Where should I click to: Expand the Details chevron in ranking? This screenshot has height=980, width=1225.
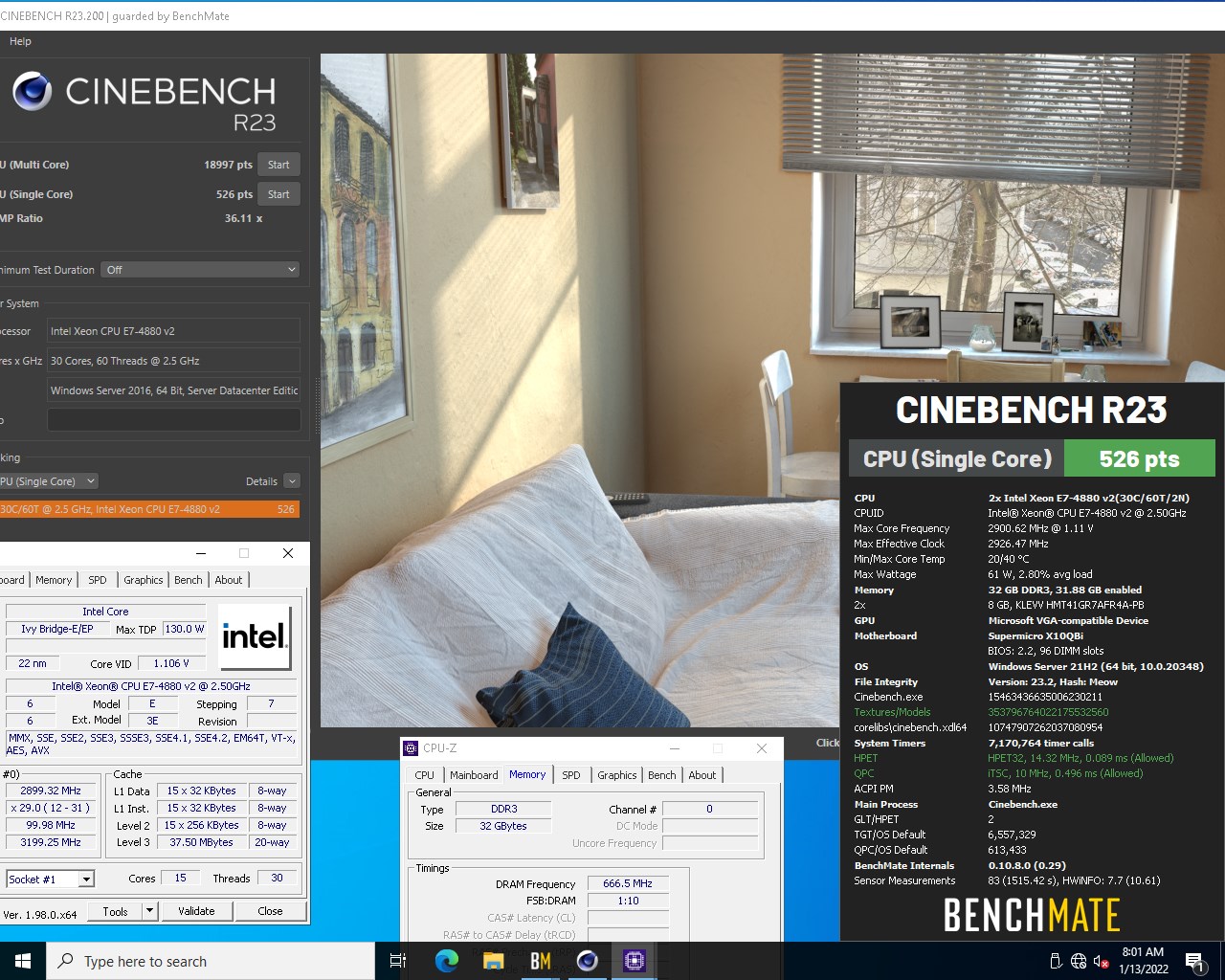(x=292, y=481)
